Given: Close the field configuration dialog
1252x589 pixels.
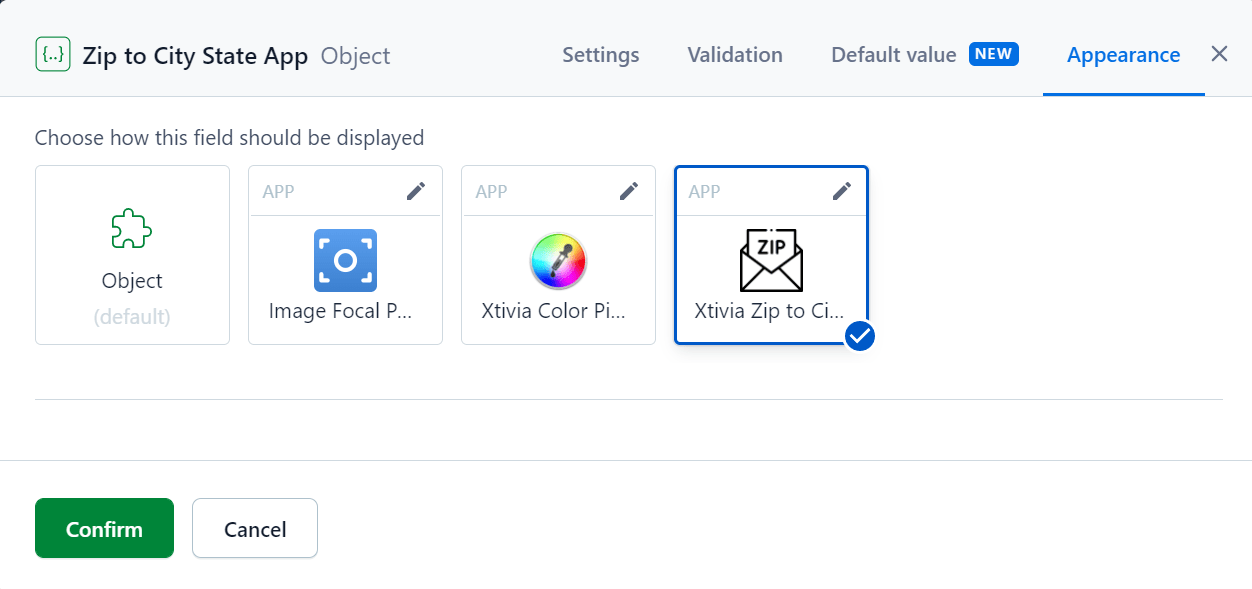Looking at the screenshot, I should pyautogui.click(x=1219, y=53).
